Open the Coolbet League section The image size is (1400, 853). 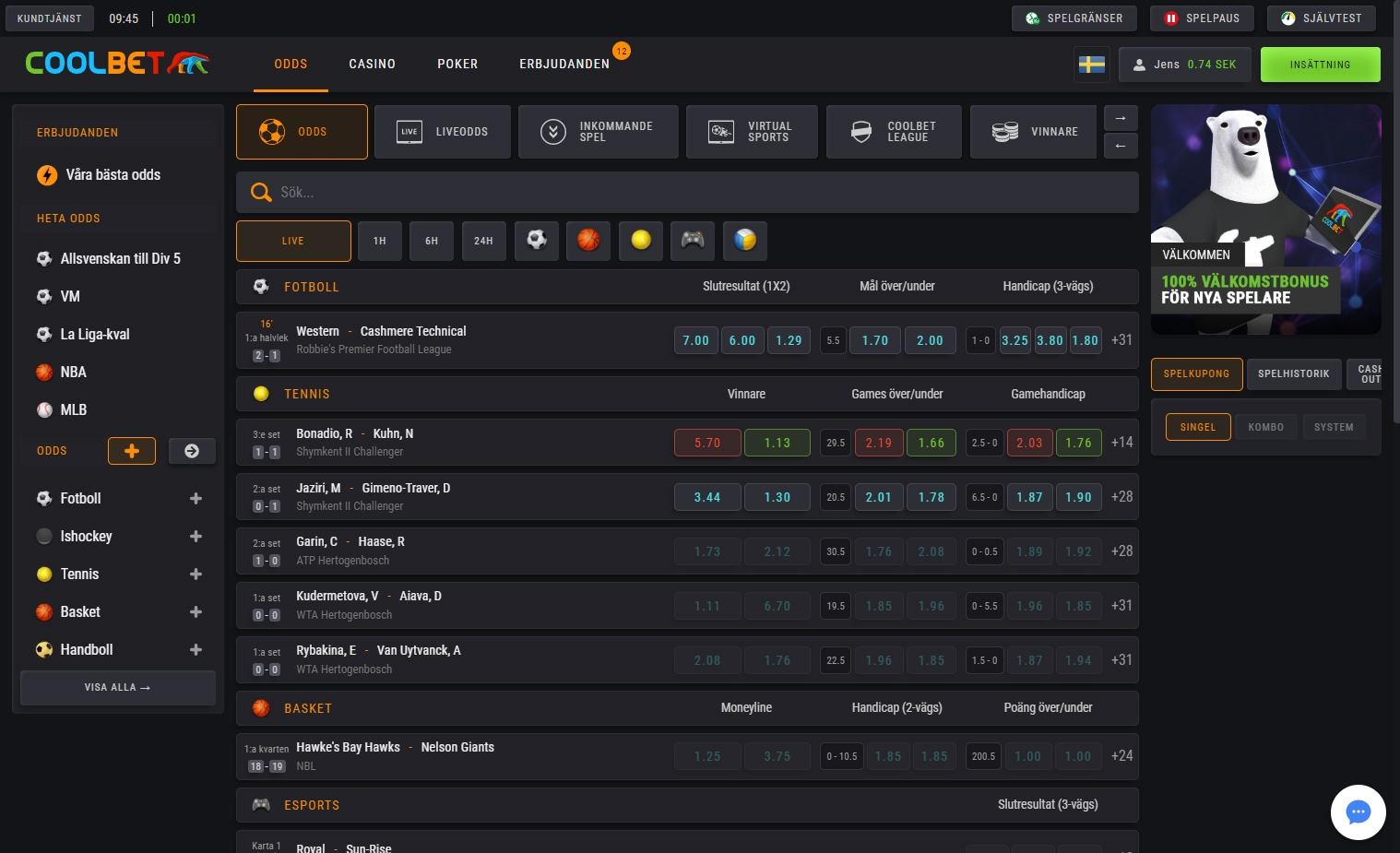point(893,131)
